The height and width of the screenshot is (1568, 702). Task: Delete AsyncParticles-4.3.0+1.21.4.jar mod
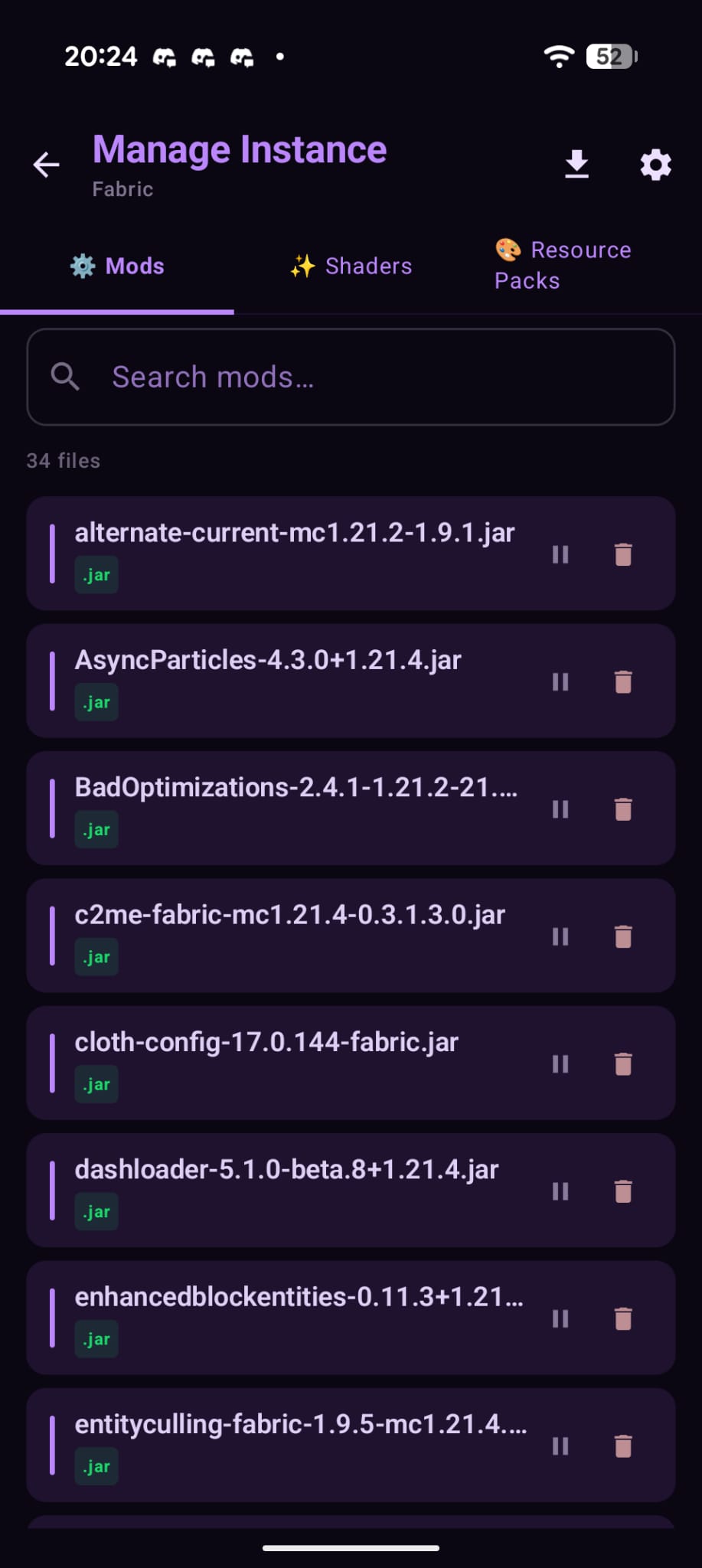[623, 681]
